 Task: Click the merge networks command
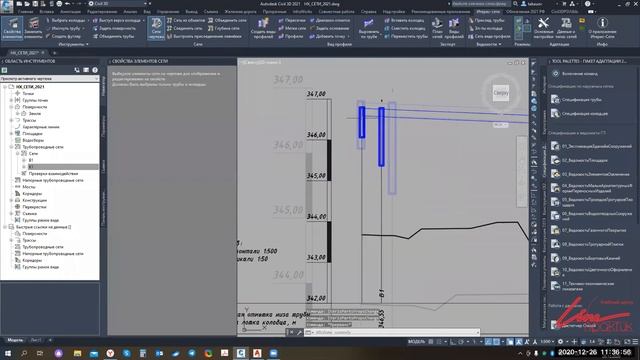(x=227, y=20)
